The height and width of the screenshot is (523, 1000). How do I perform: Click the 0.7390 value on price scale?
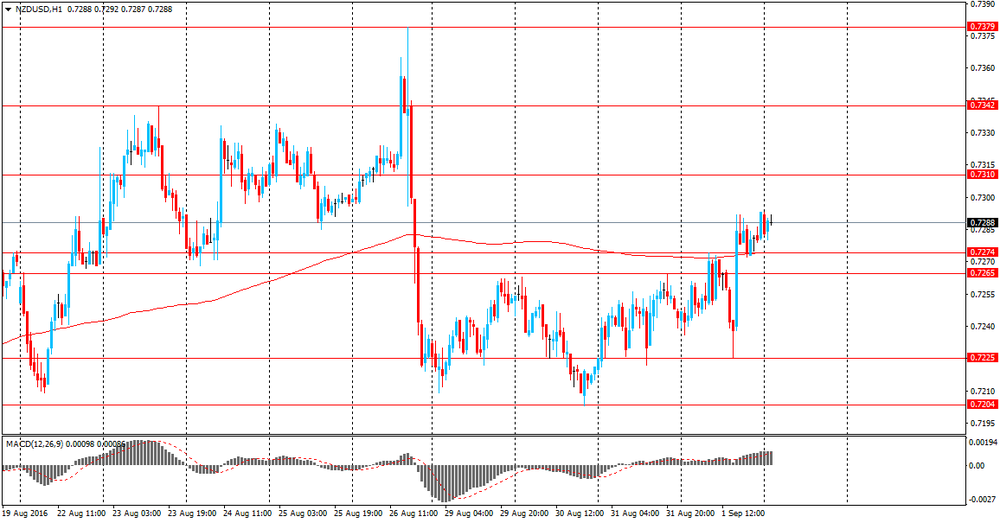[x=983, y=5]
